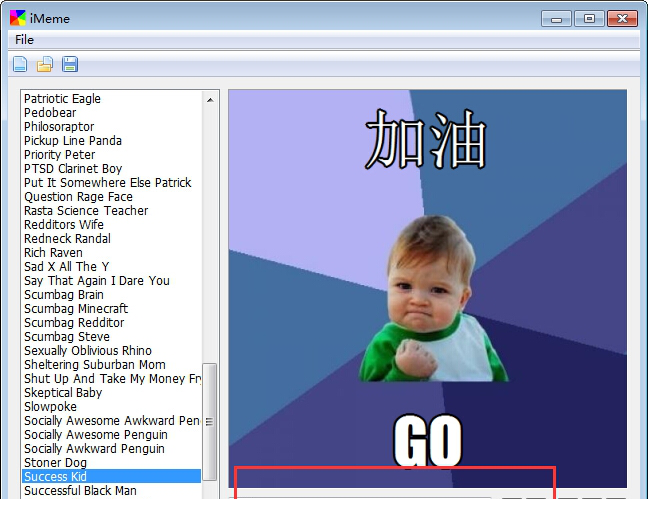The width and height of the screenshot is (648, 518).
Task: Select Redneck Randal
Action: tap(112, 239)
